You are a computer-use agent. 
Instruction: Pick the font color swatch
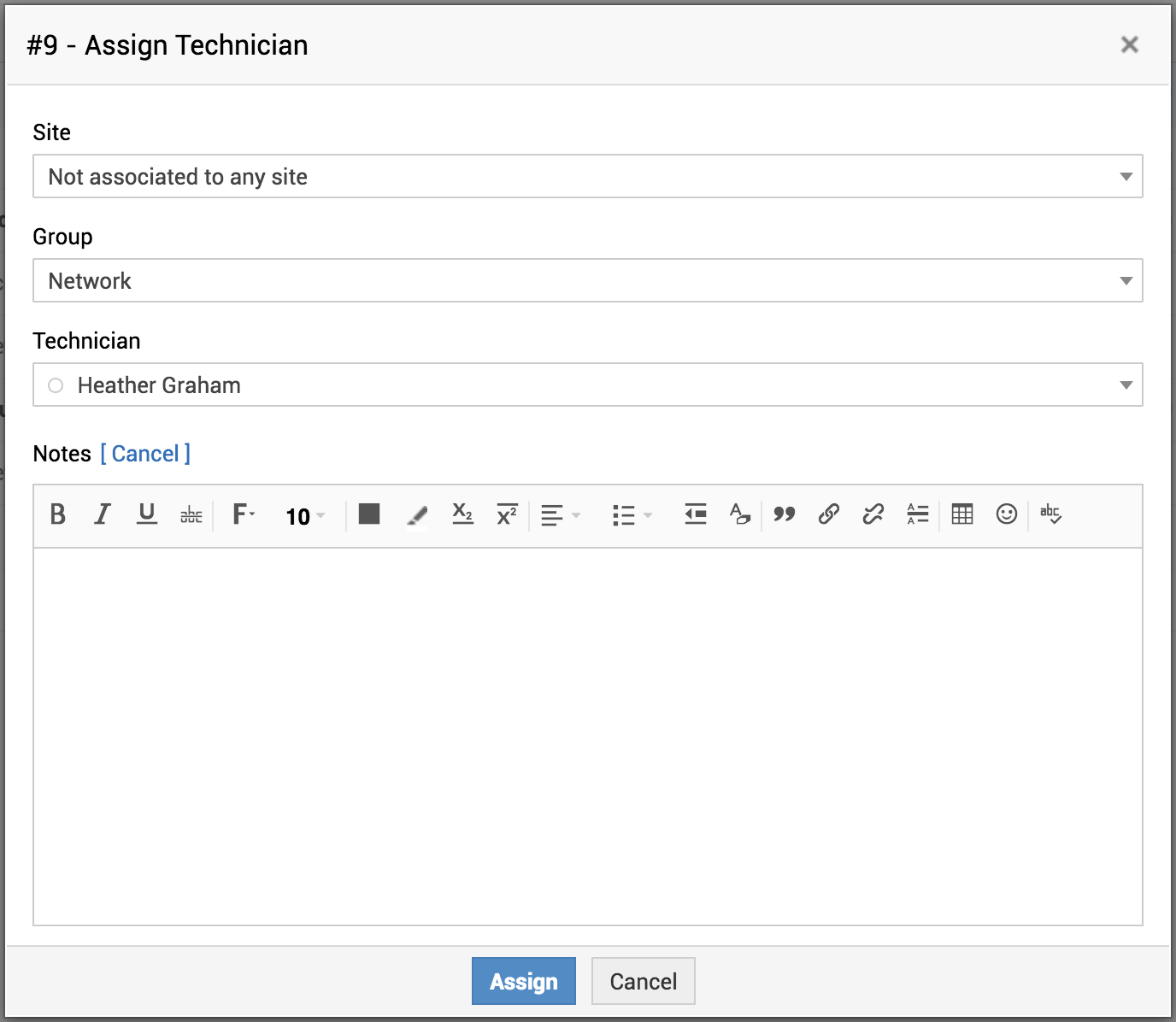(369, 514)
